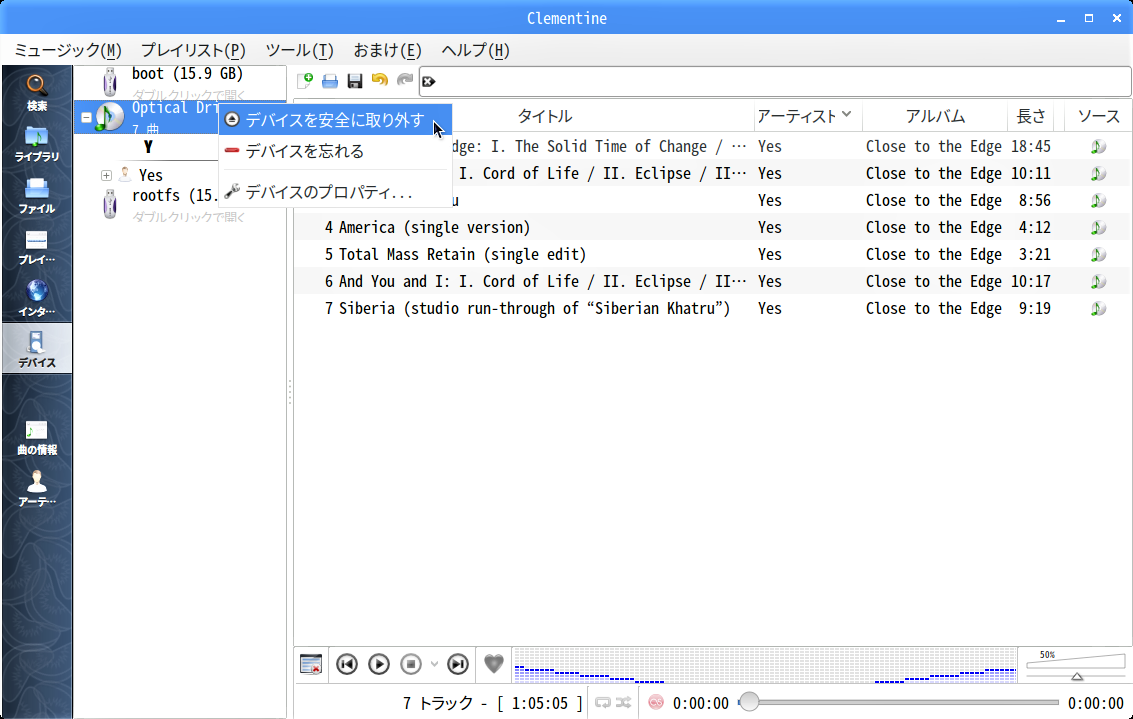Start playback with the play button
This screenshot has height=719, width=1133.
tap(379, 664)
